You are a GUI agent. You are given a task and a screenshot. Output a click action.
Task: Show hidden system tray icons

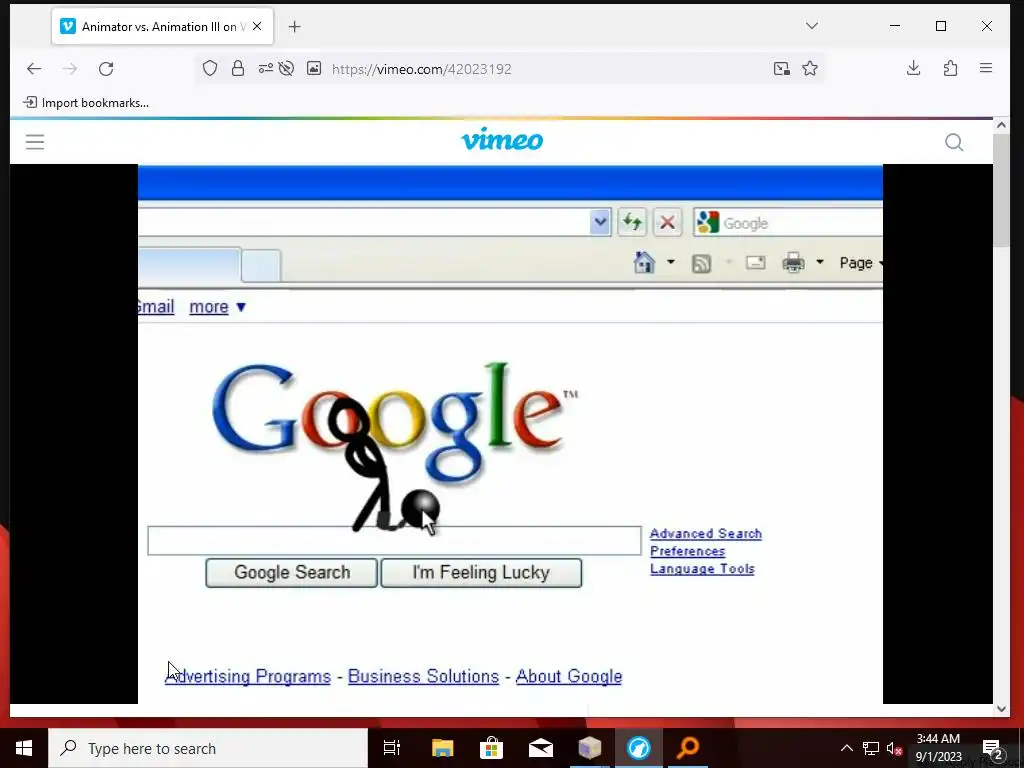pos(846,748)
